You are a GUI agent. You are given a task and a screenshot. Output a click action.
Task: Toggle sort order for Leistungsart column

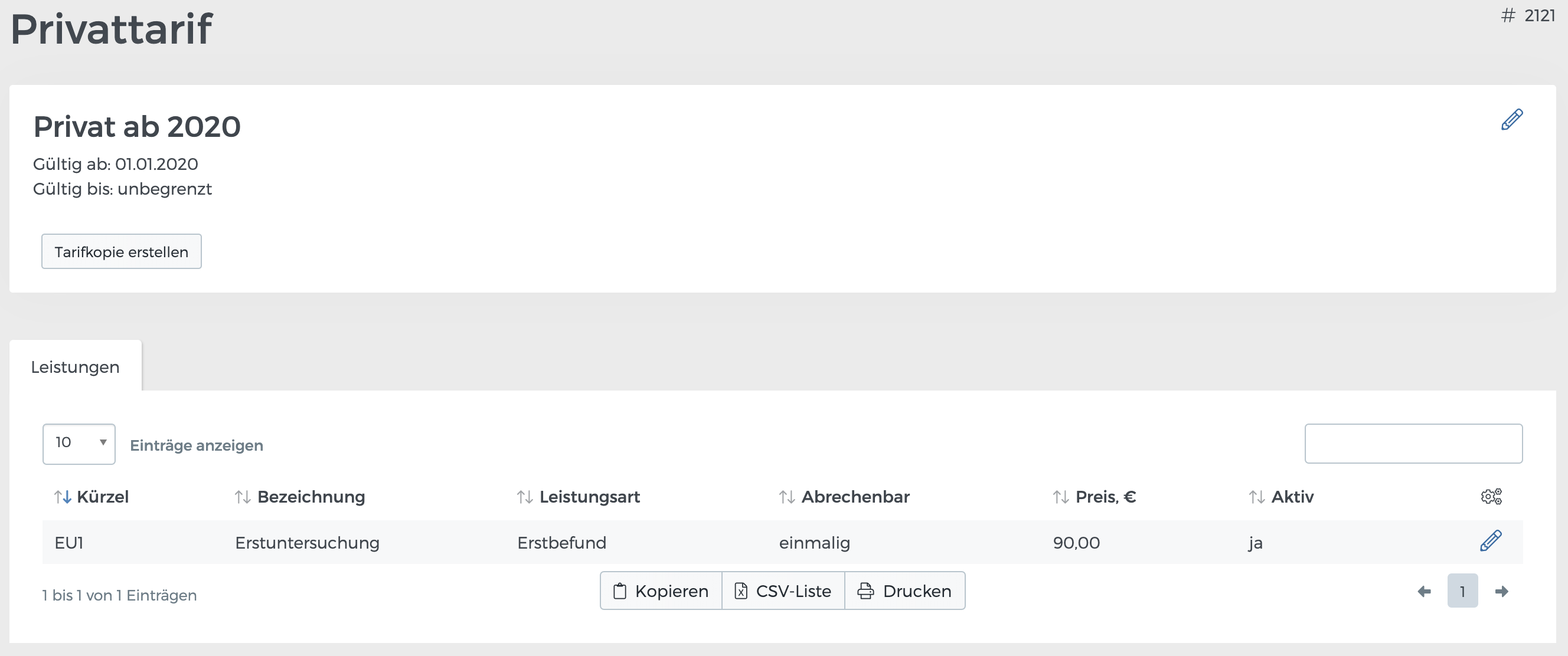[x=524, y=497]
